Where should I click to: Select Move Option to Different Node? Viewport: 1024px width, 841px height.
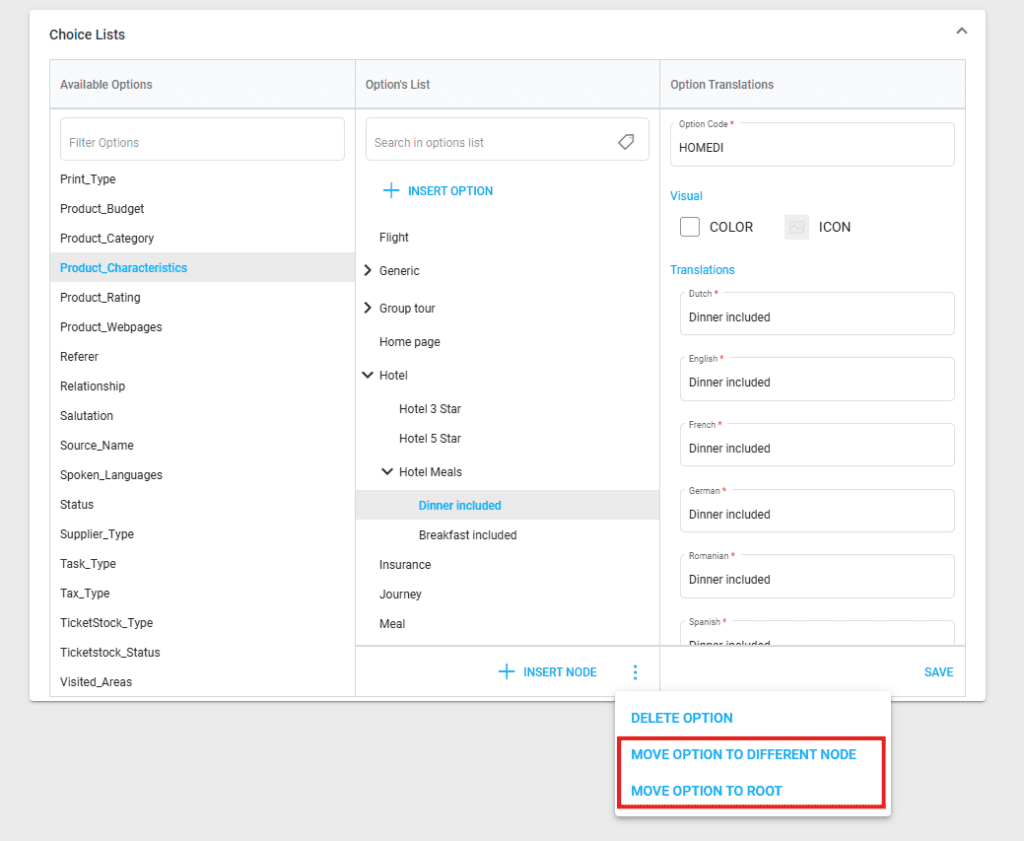743,754
